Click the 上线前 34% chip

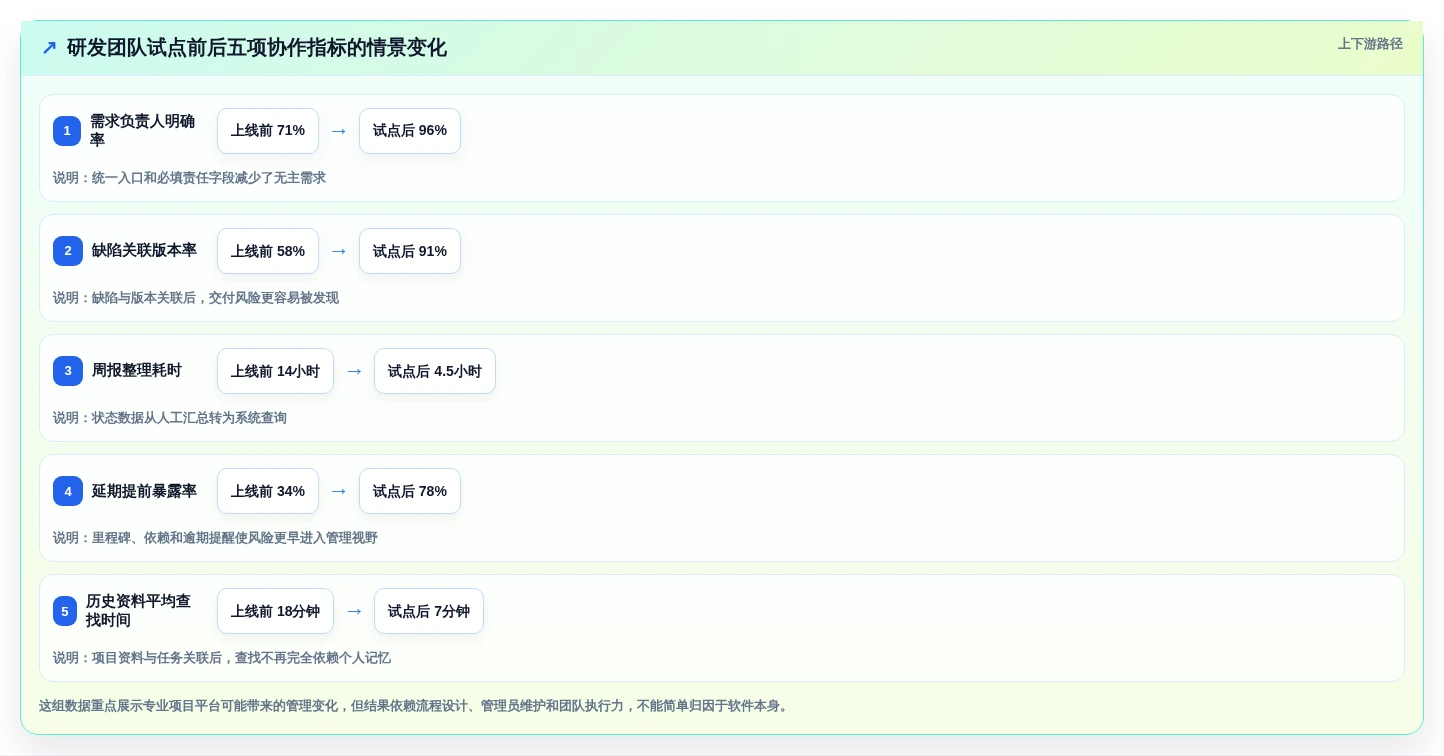pyautogui.click(x=268, y=491)
